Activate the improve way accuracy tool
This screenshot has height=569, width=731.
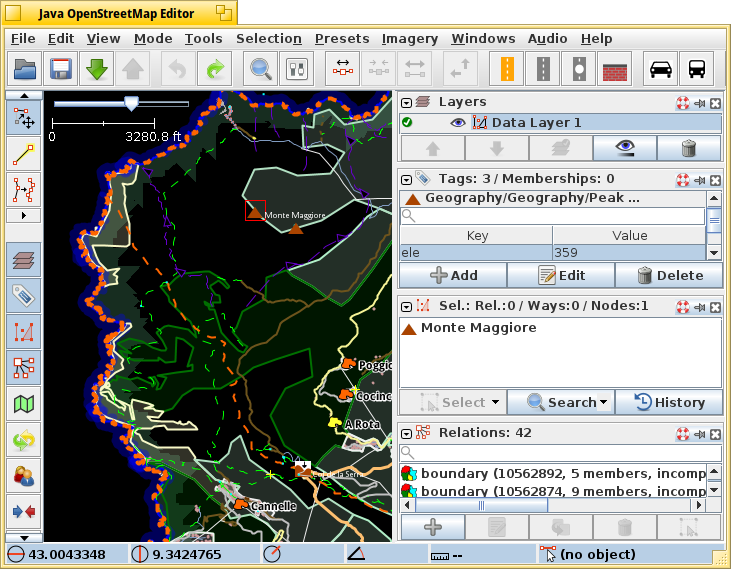pos(24,190)
